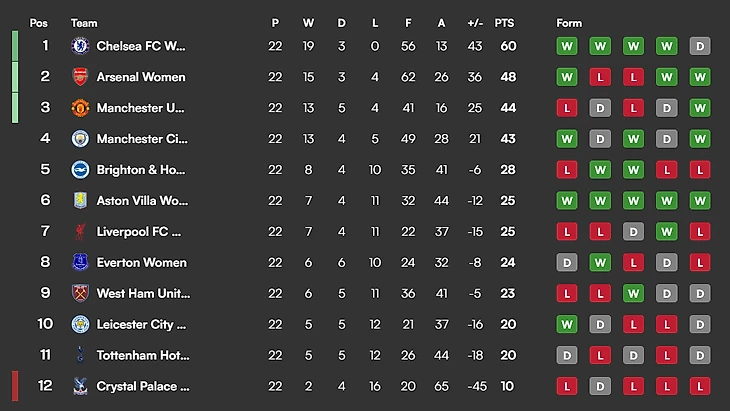Click the Aston Villa Women crest

point(80,201)
